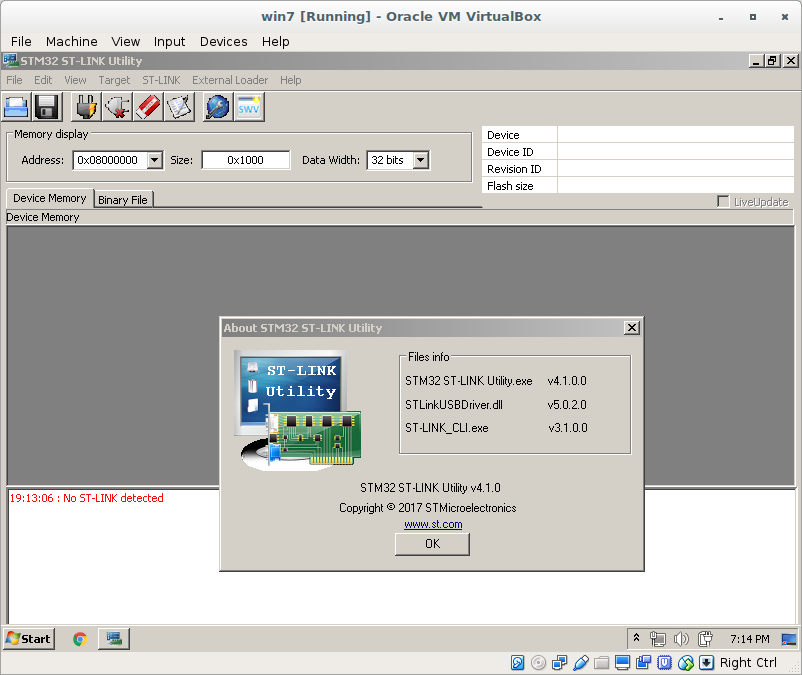802x675 pixels.
Task: Click the globe and wrench toolbar icon
Action: (x=218, y=107)
